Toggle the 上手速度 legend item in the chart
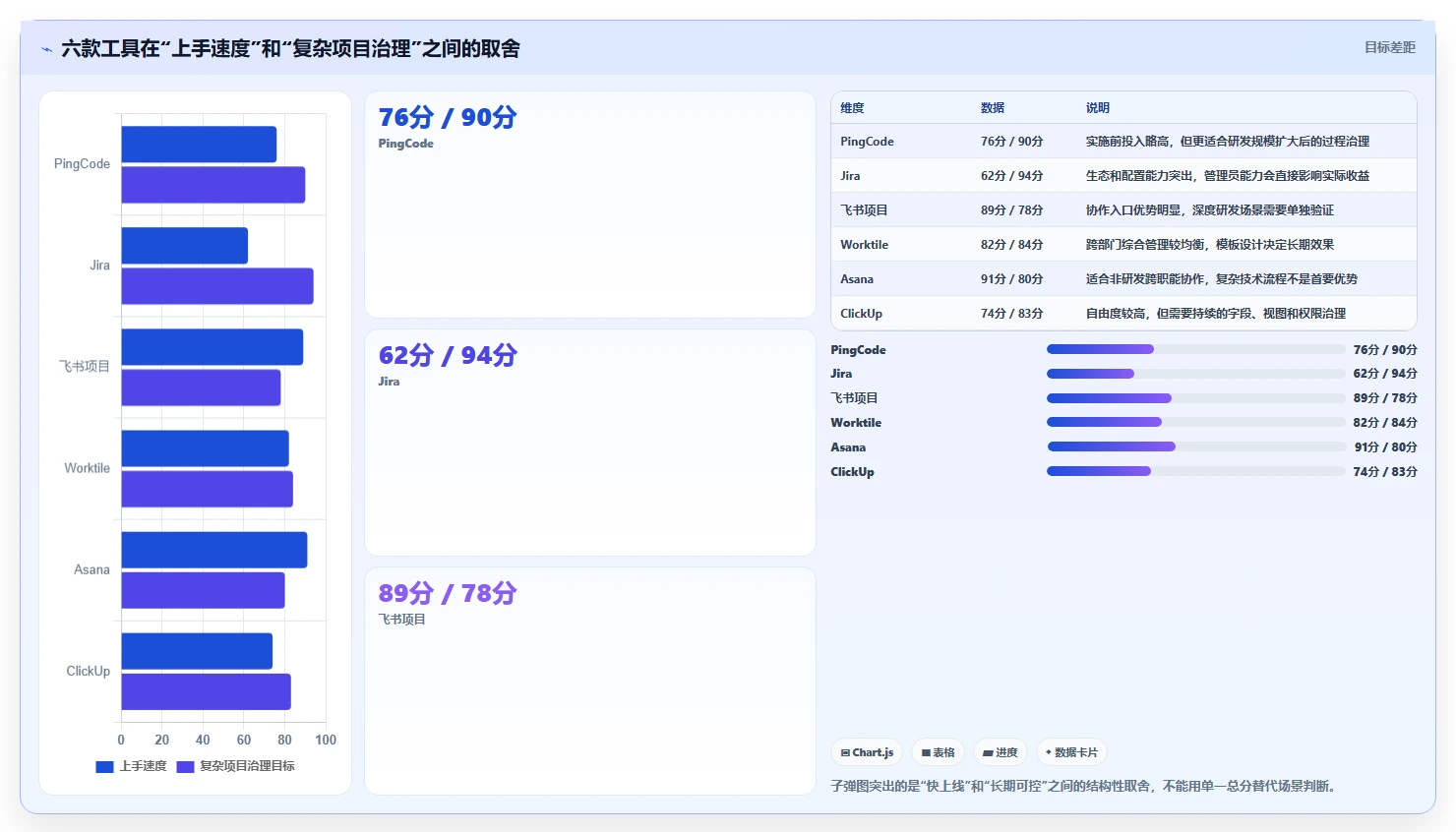 pos(131,766)
